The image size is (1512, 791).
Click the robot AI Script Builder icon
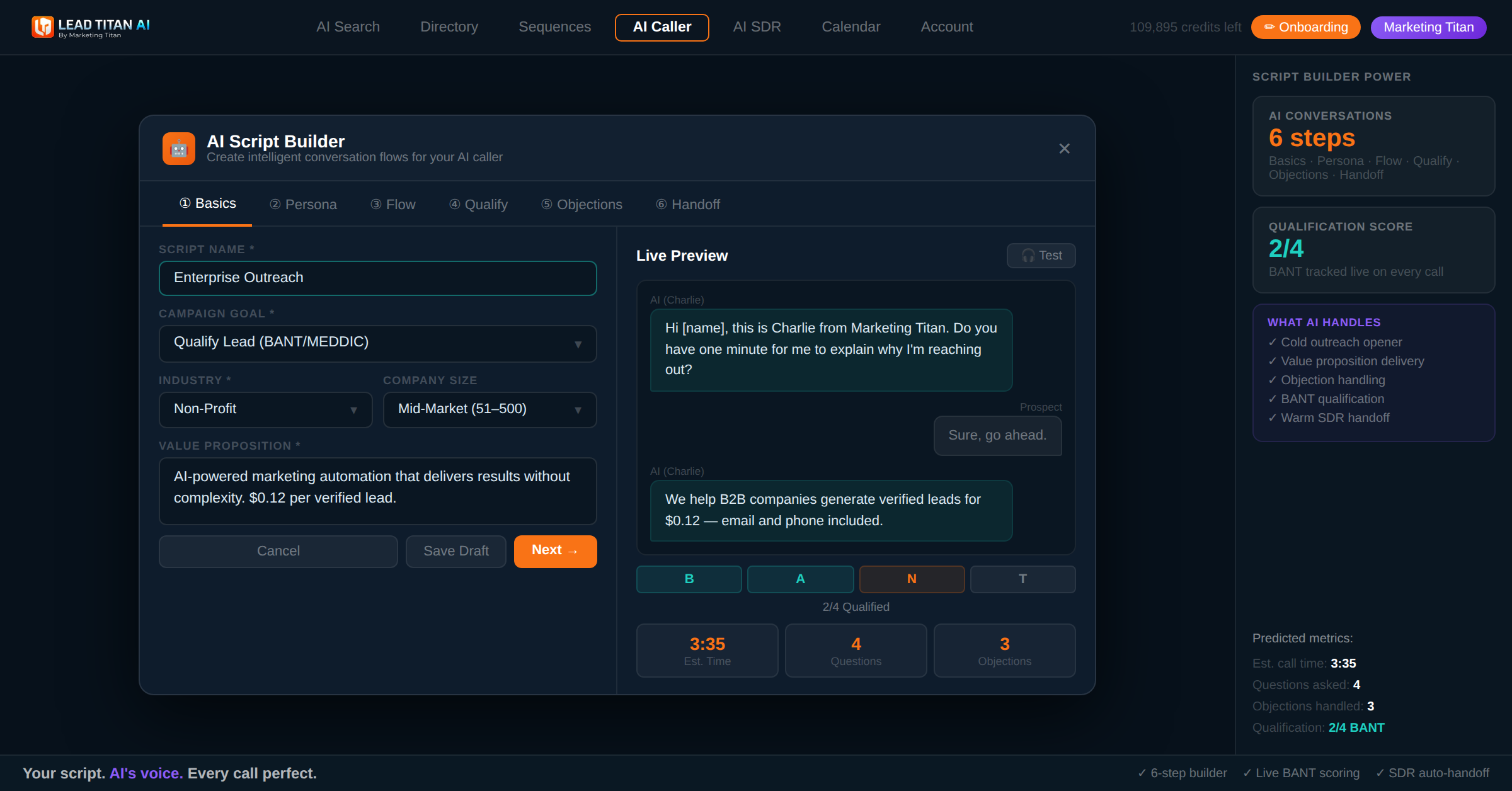179,149
